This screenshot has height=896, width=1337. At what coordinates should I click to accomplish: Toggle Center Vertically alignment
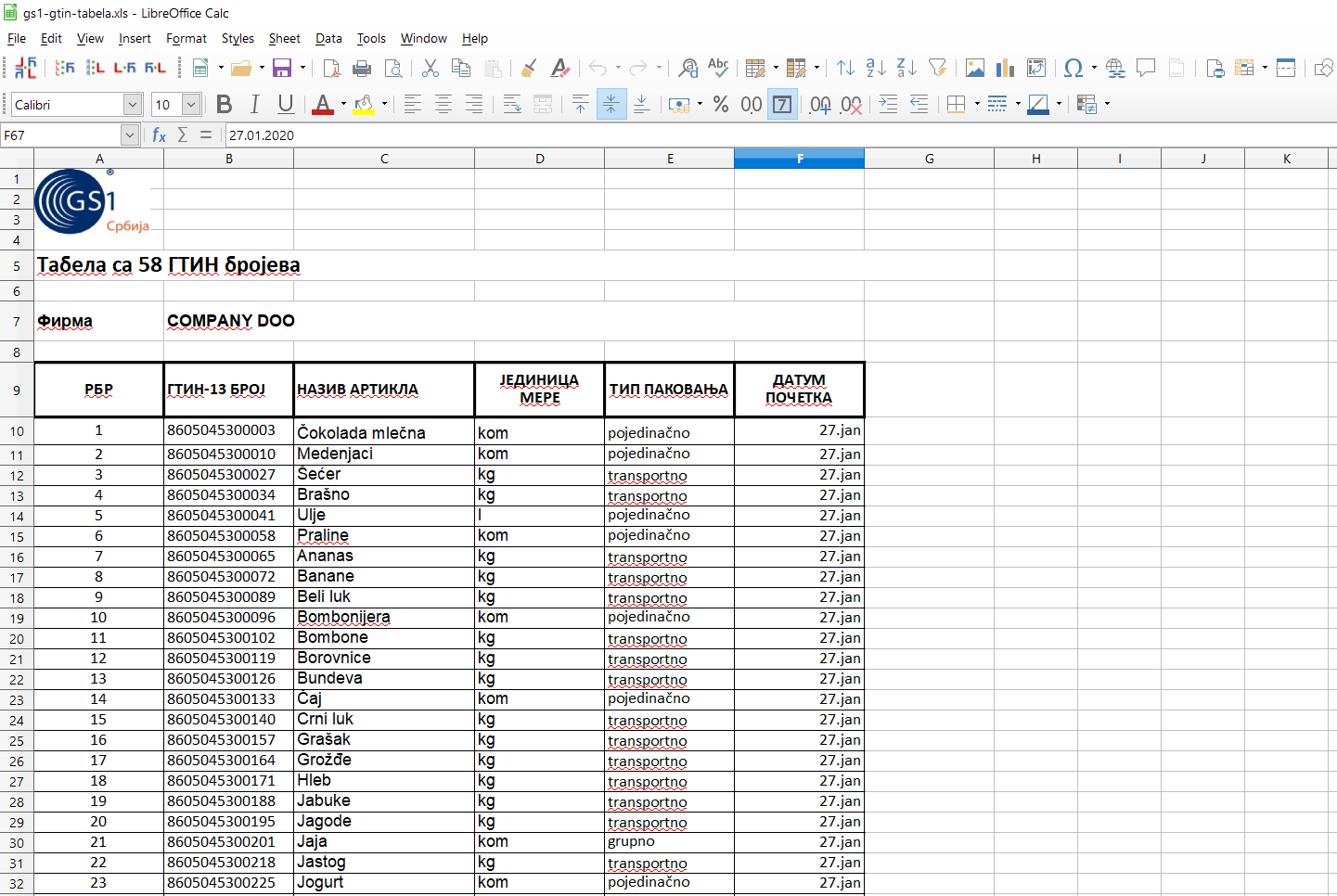(611, 105)
